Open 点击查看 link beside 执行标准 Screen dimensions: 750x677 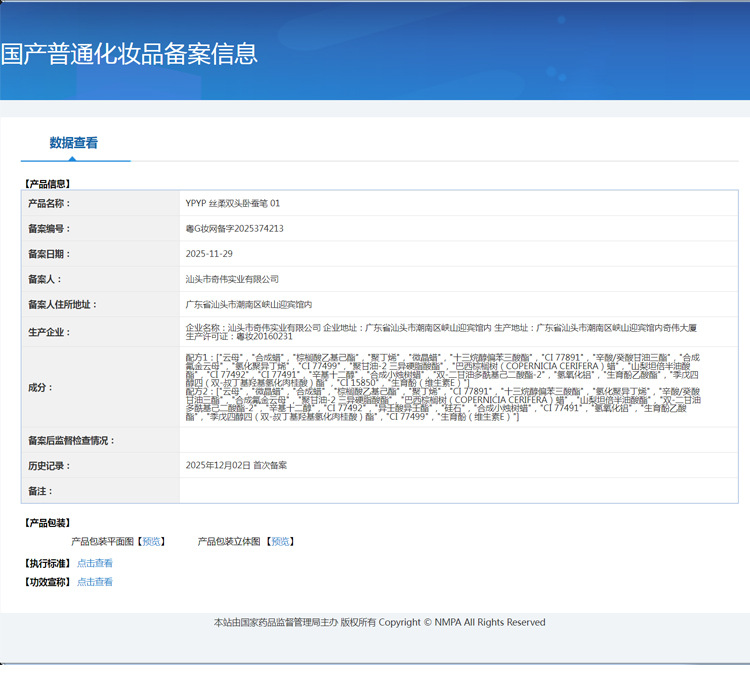95,563
